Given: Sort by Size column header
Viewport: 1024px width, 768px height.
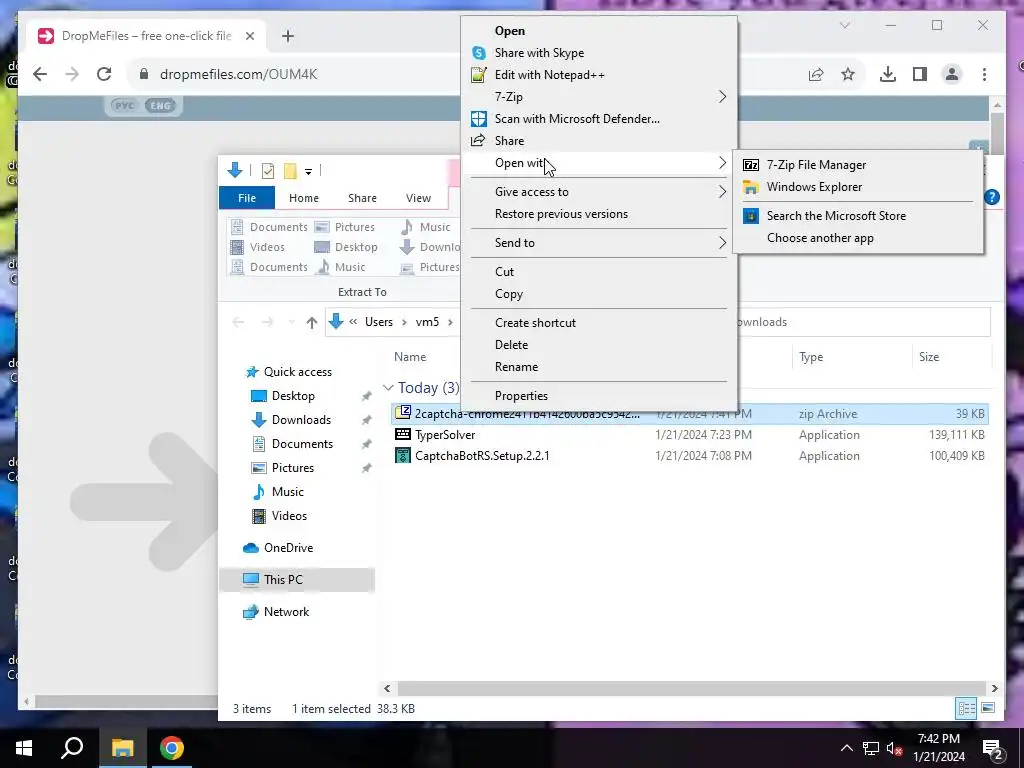Looking at the screenshot, I should [x=929, y=357].
